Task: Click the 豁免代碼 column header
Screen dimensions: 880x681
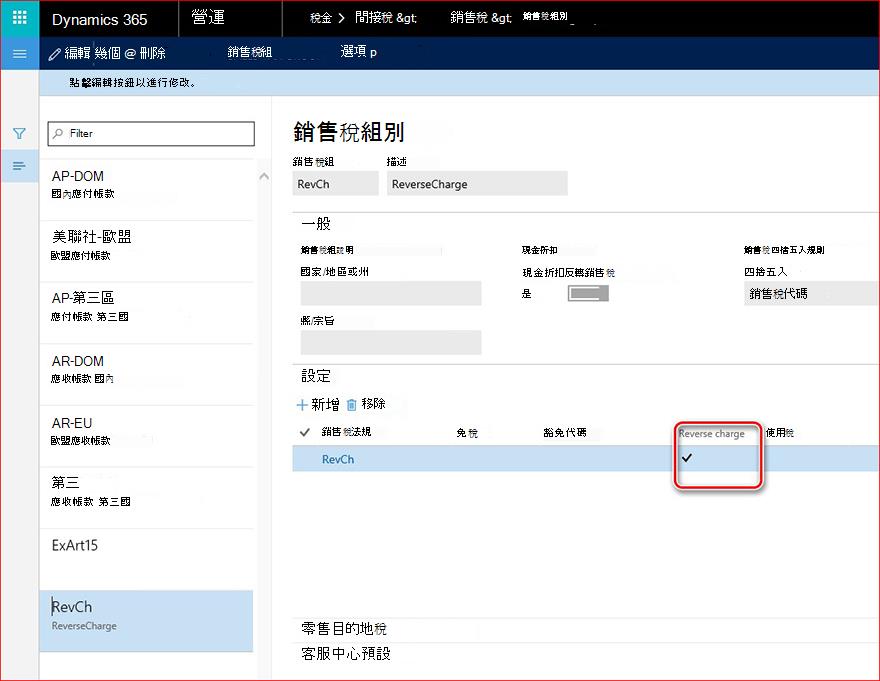Action: click(x=565, y=432)
